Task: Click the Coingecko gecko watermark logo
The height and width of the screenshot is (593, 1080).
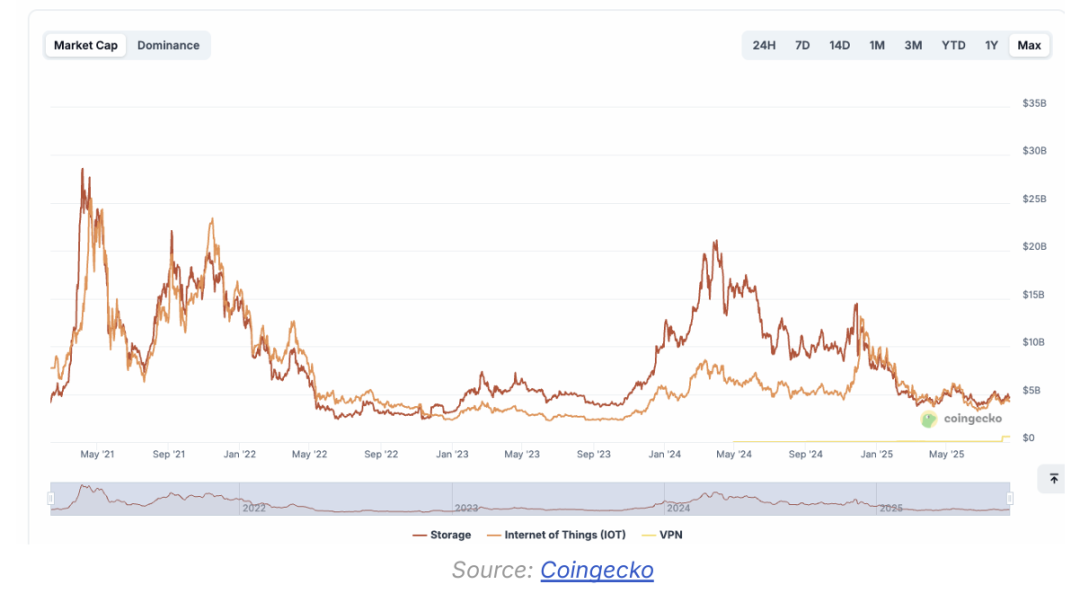Action: tap(929, 420)
